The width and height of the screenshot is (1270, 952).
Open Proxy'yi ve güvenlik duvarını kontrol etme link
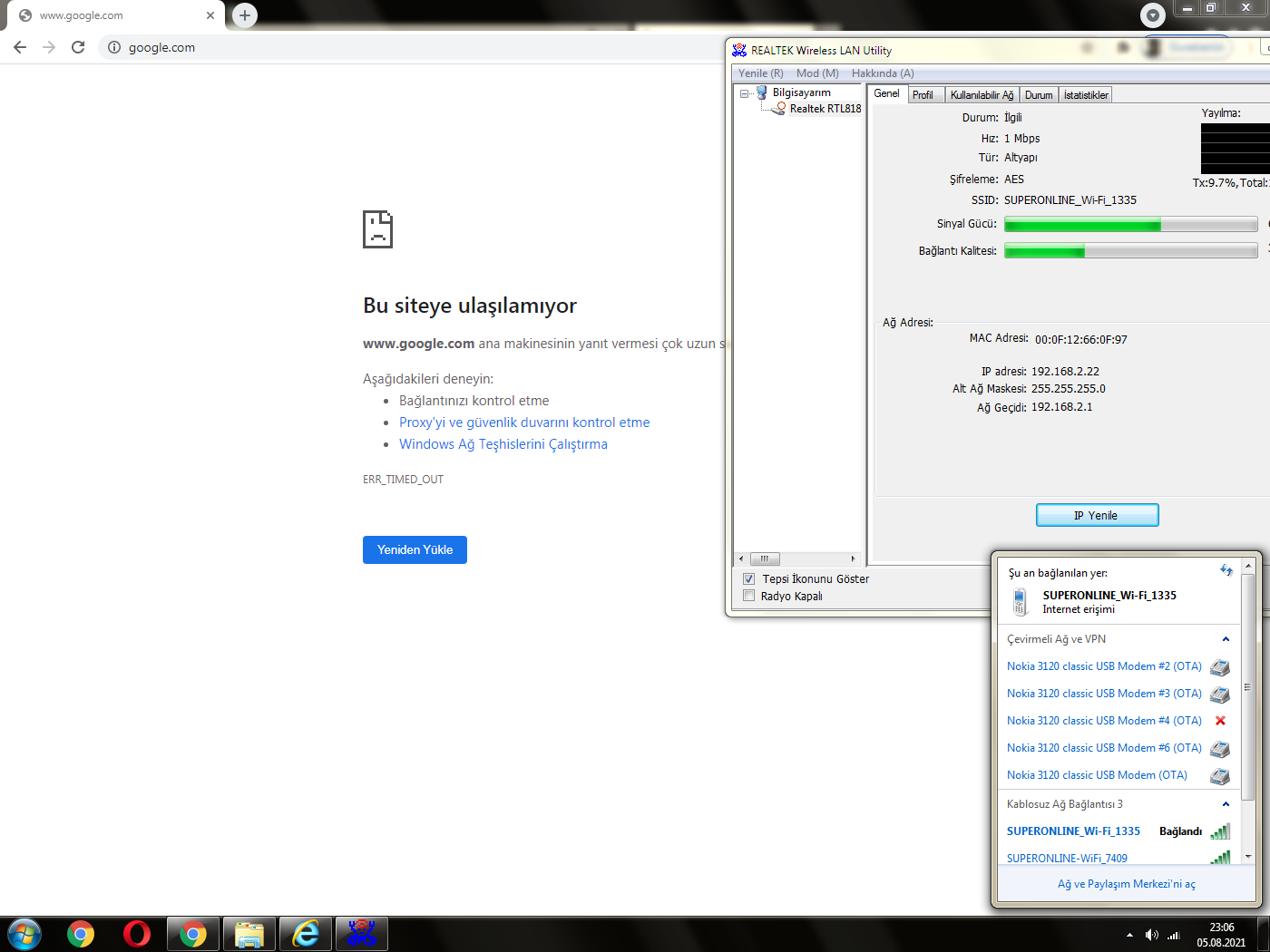click(524, 423)
